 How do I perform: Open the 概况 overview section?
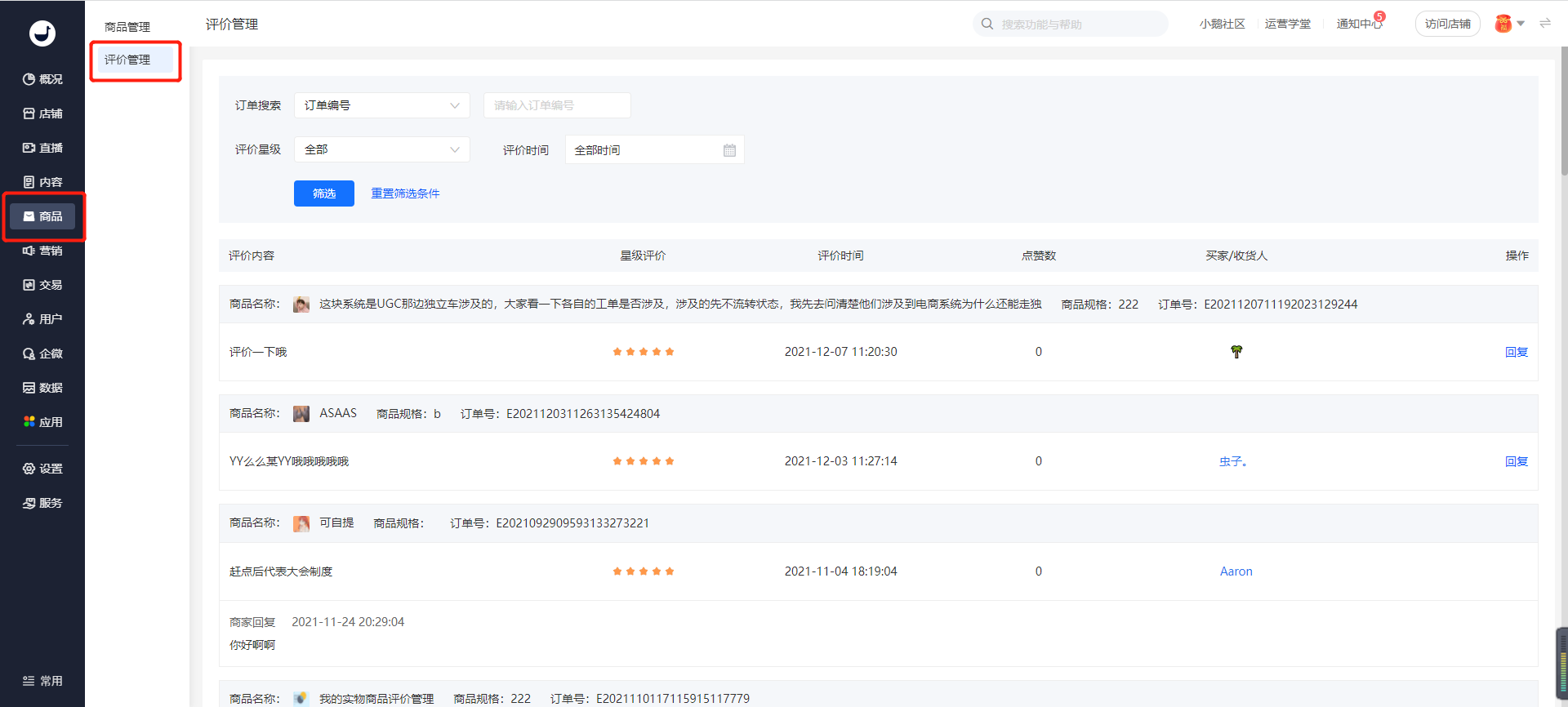(x=42, y=79)
